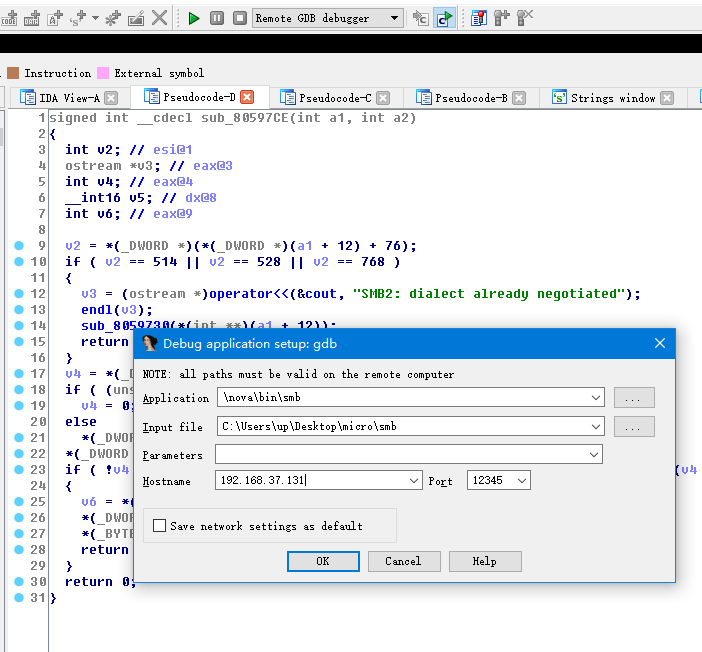Browse for Application with the '...' button

634,398
